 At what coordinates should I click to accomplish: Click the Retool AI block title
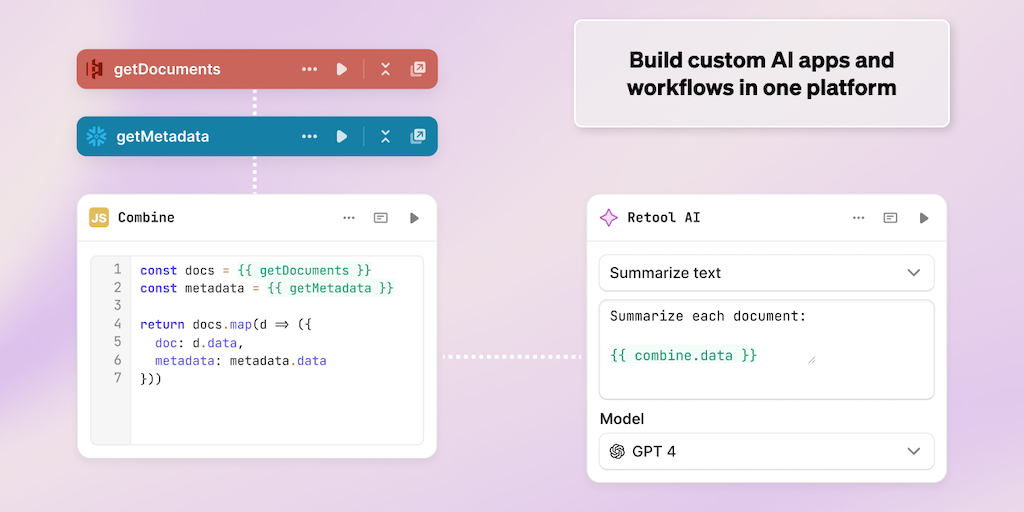664,217
